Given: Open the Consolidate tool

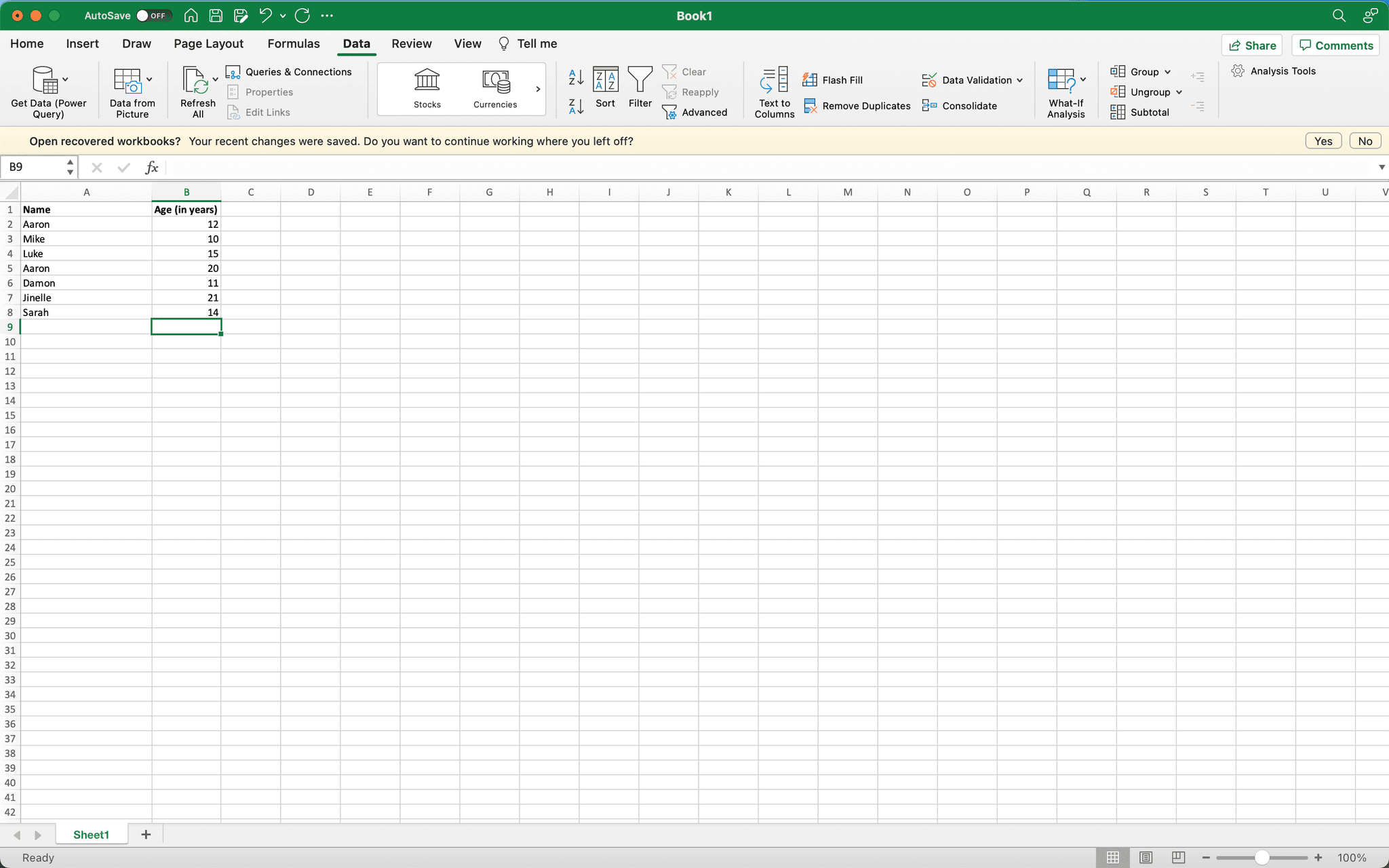Looking at the screenshot, I should [x=960, y=106].
